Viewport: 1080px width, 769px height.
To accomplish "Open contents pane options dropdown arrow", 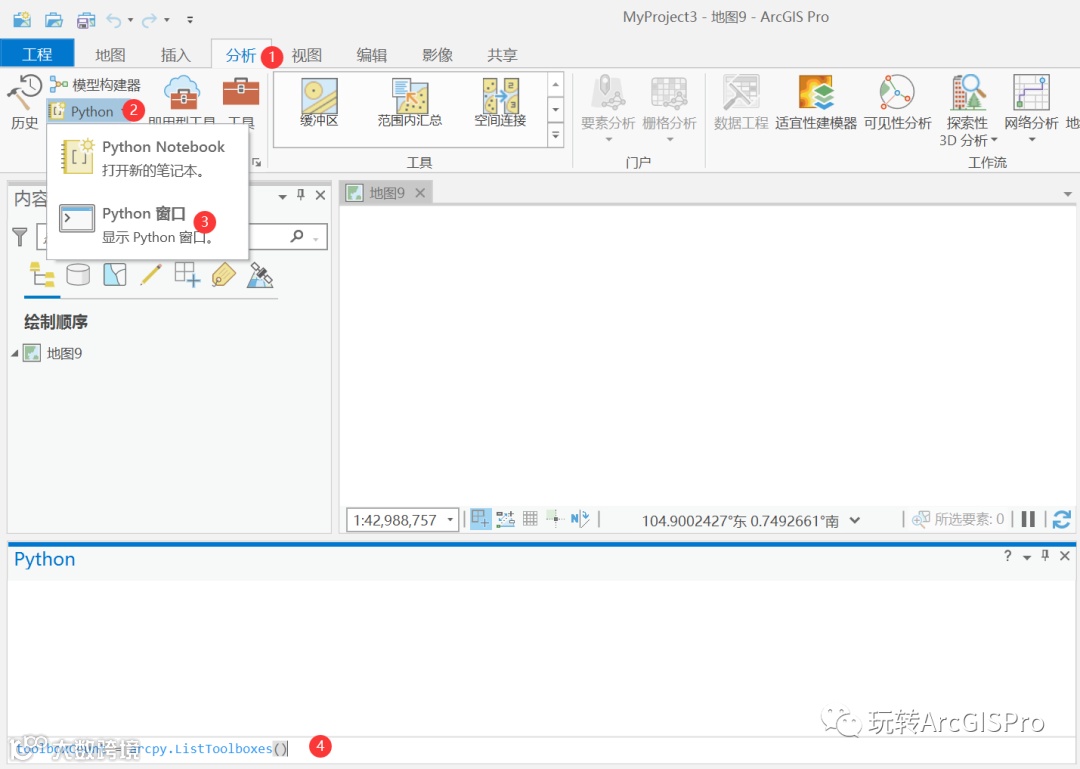I will 282,196.
